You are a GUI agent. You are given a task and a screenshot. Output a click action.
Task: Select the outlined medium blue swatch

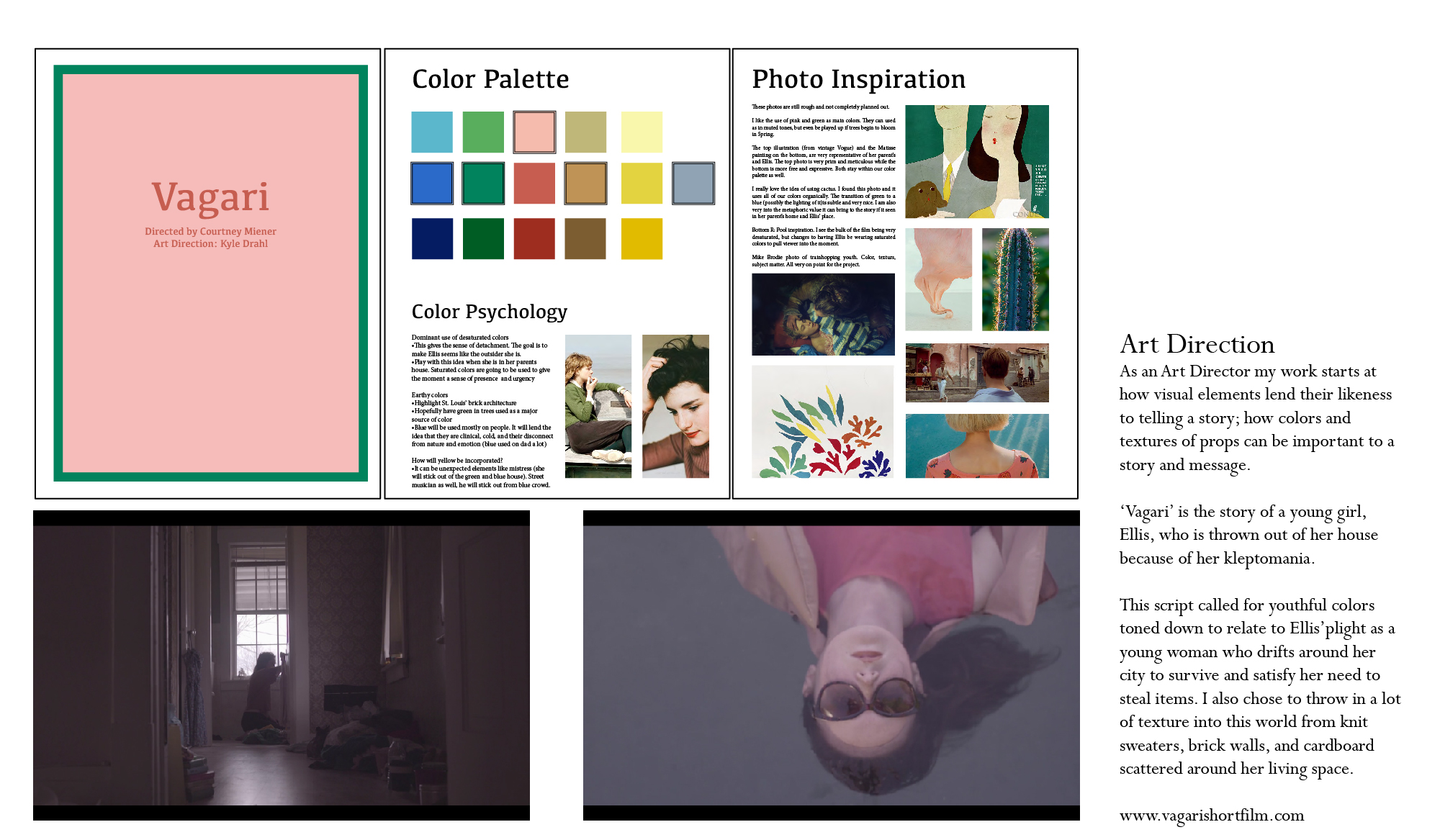point(432,183)
